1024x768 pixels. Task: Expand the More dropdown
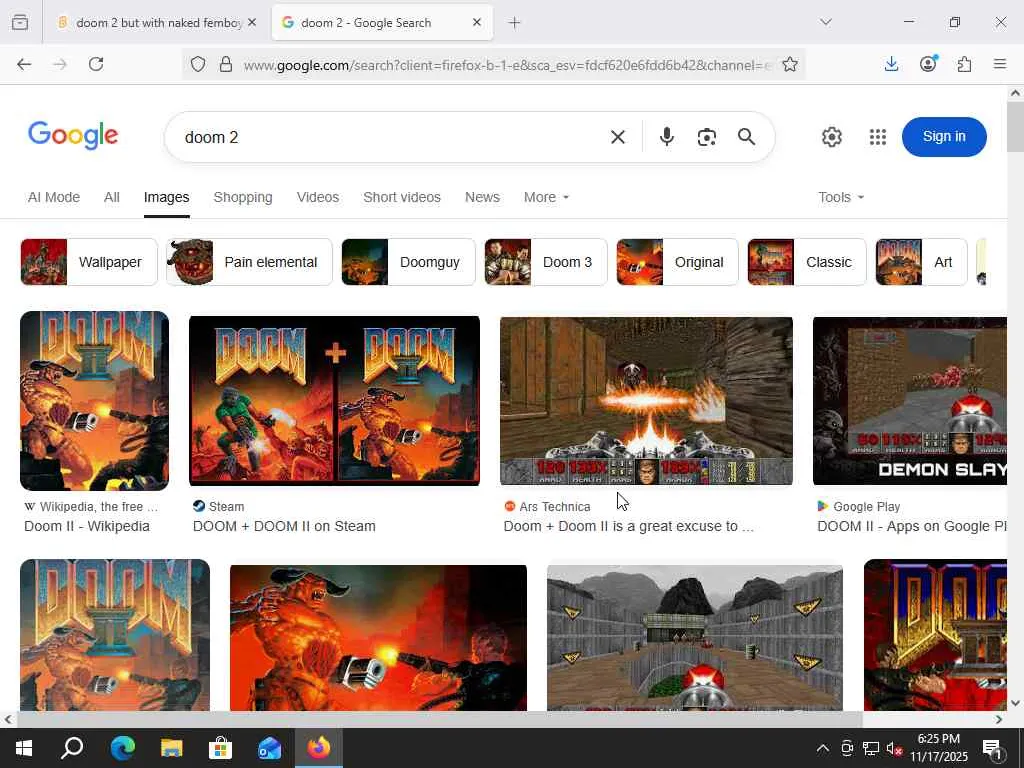tap(546, 197)
